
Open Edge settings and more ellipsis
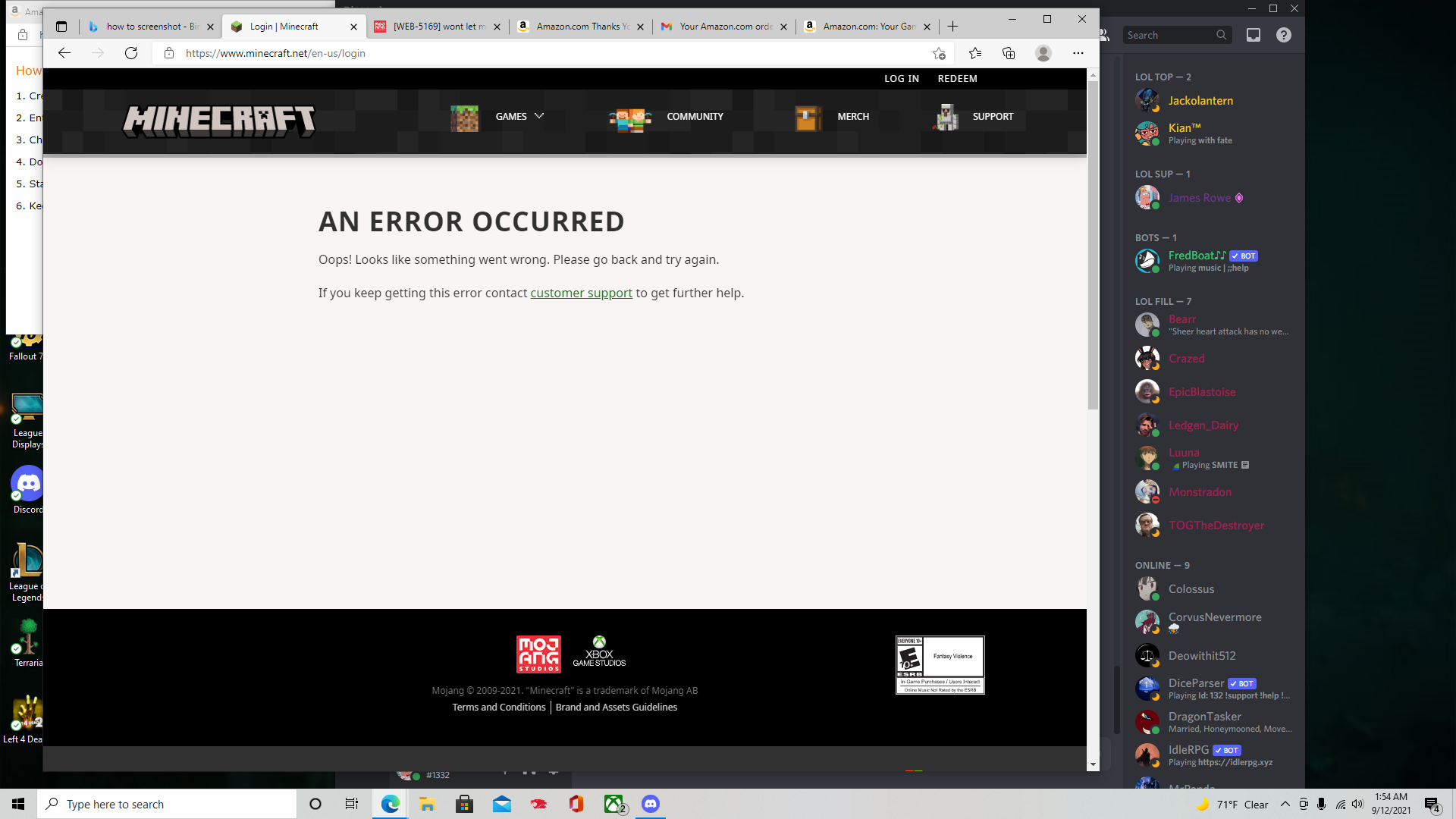(1078, 53)
